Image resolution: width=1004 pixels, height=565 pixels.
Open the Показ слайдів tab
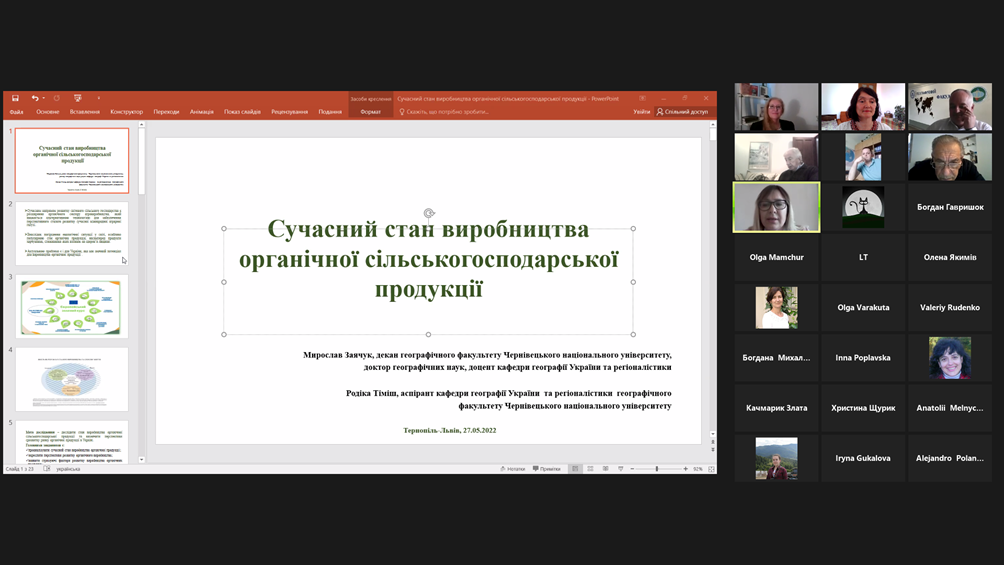(x=242, y=111)
